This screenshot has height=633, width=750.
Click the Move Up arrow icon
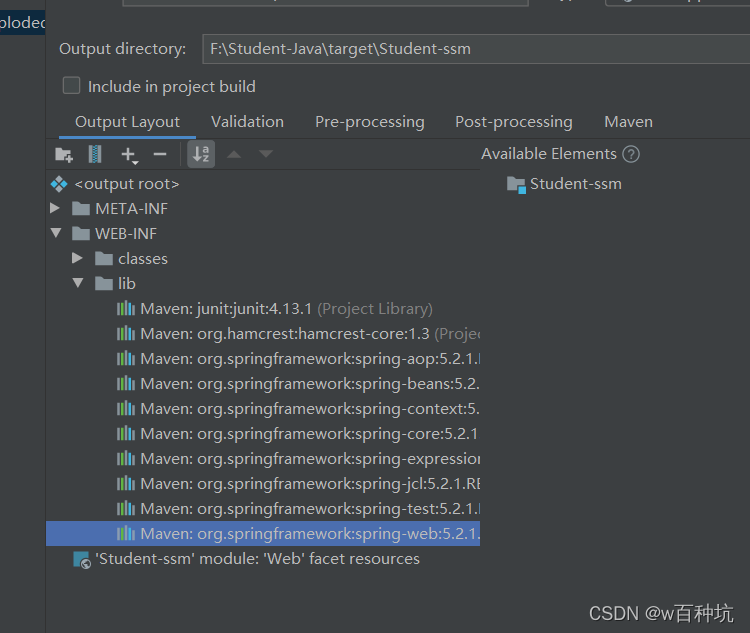coord(234,154)
